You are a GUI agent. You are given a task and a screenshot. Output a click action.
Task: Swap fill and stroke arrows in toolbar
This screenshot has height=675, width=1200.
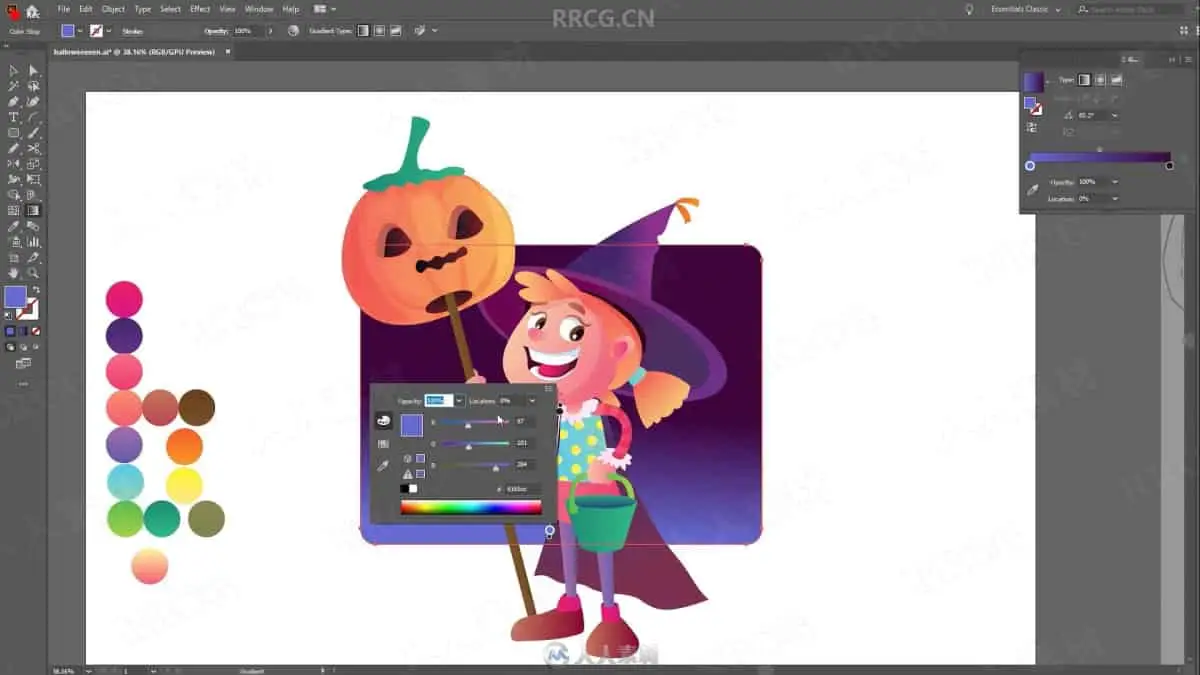36,289
